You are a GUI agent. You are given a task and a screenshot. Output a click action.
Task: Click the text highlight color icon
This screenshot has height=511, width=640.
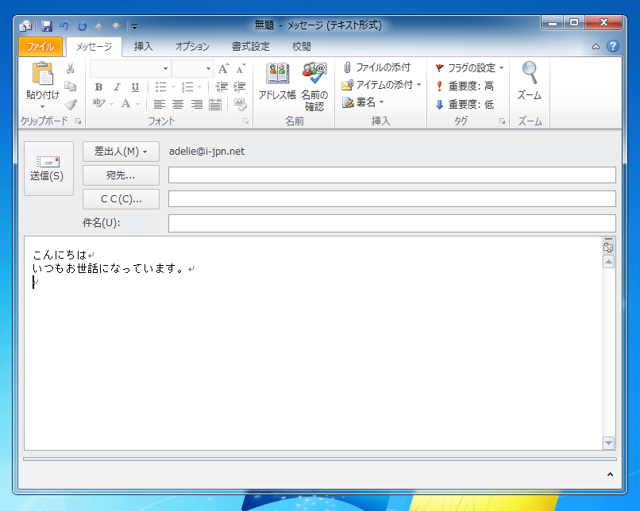(x=99, y=103)
